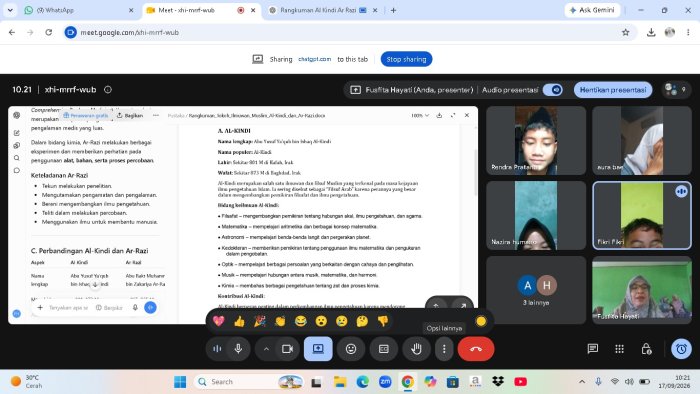Expand audio and video settings chevron
700x394 pixels.
point(266,349)
